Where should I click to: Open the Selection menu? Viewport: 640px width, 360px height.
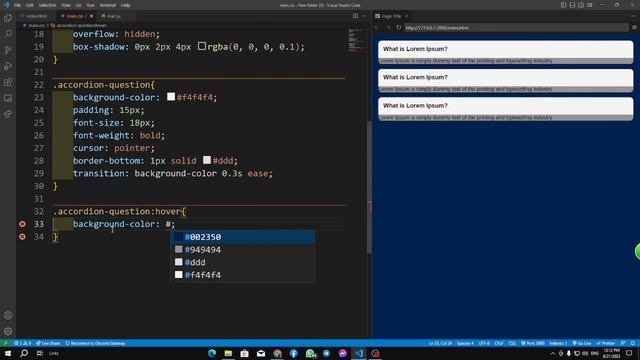pos(47,5)
